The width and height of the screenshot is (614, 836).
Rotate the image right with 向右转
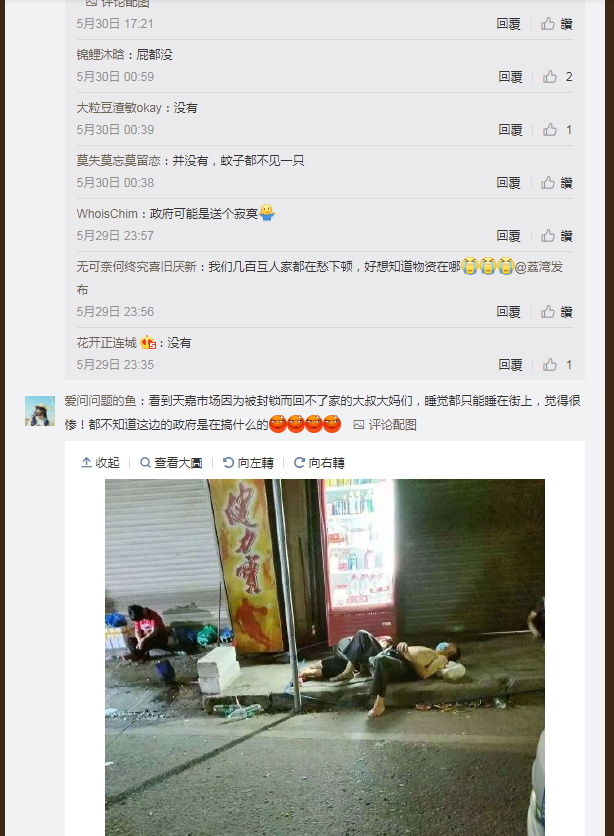tap(319, 463)
